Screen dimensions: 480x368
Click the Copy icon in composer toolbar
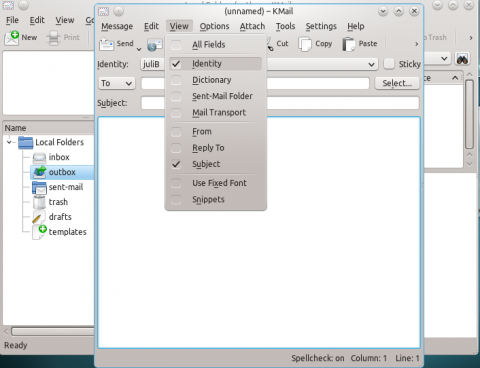point(305,44)
